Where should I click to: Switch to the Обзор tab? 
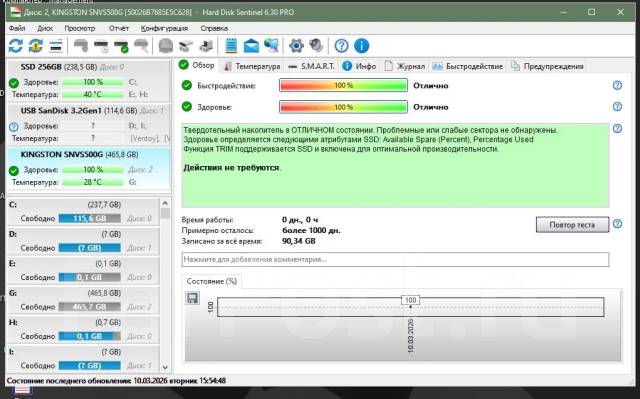click(197, 65)
